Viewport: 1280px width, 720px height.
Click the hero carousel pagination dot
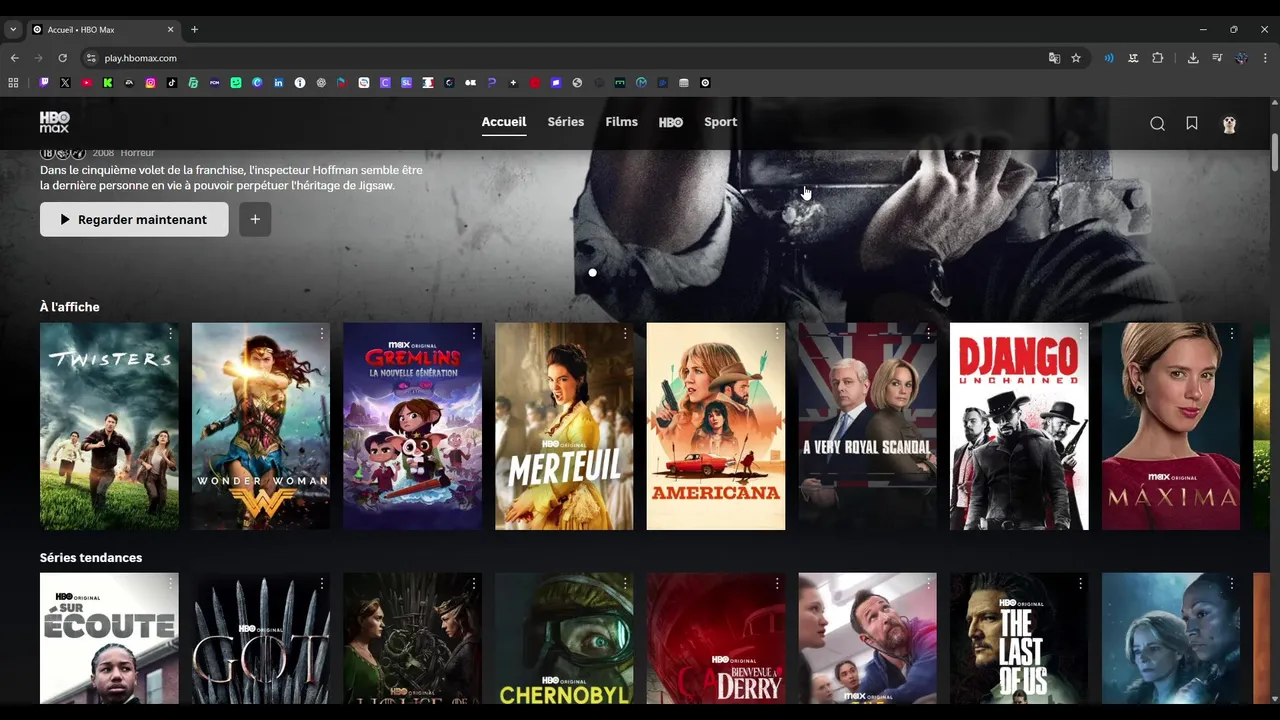pyautogui.click(x=592, y=272)
